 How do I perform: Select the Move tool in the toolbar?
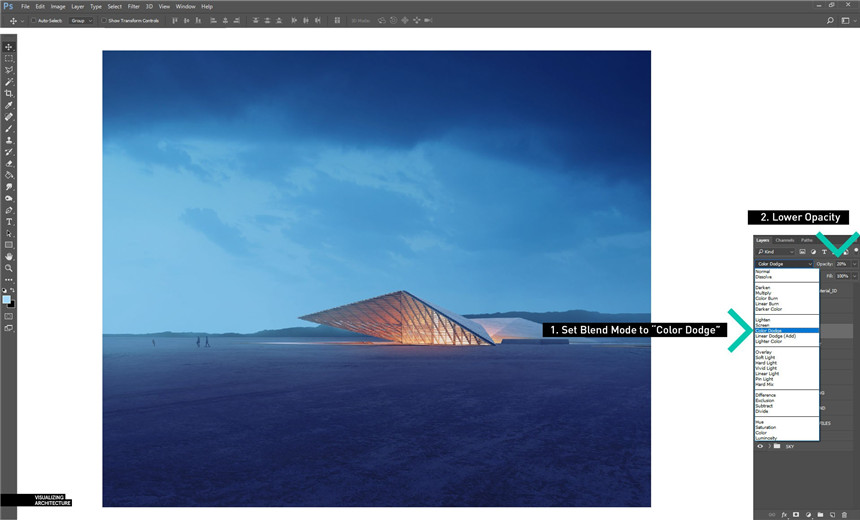click(9, 47)
